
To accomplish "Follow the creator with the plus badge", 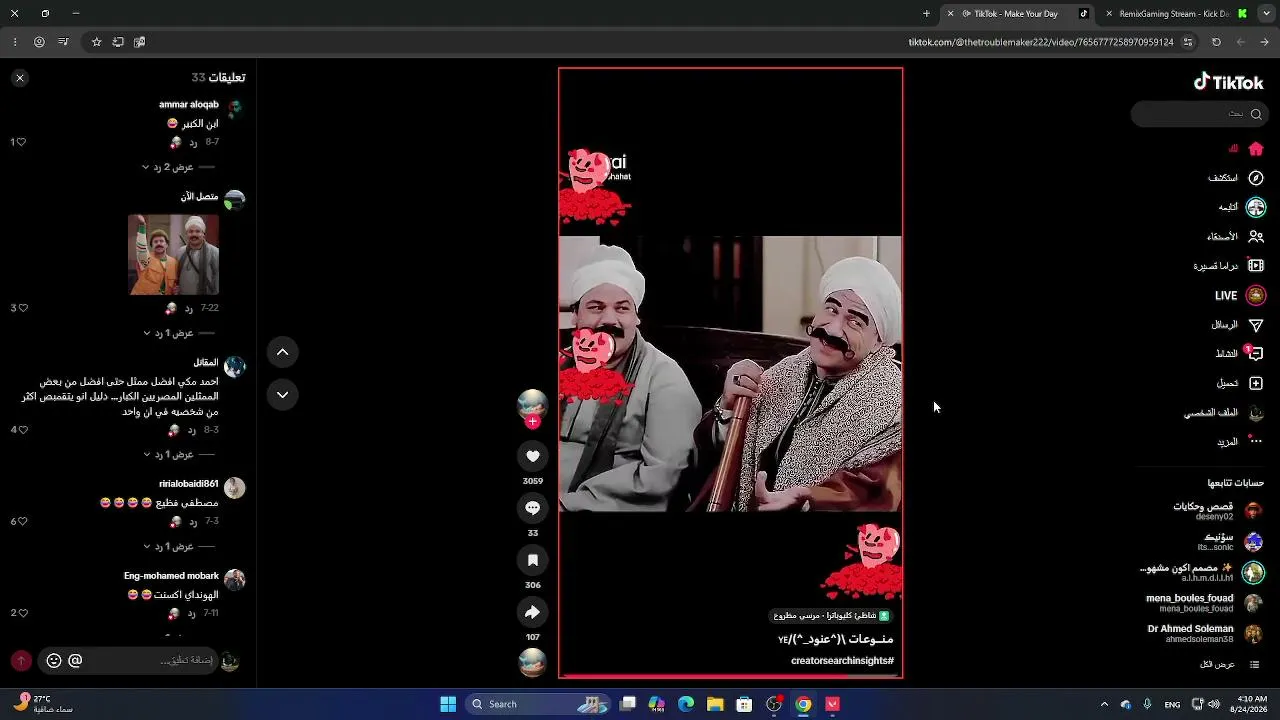I will [532, 422].
